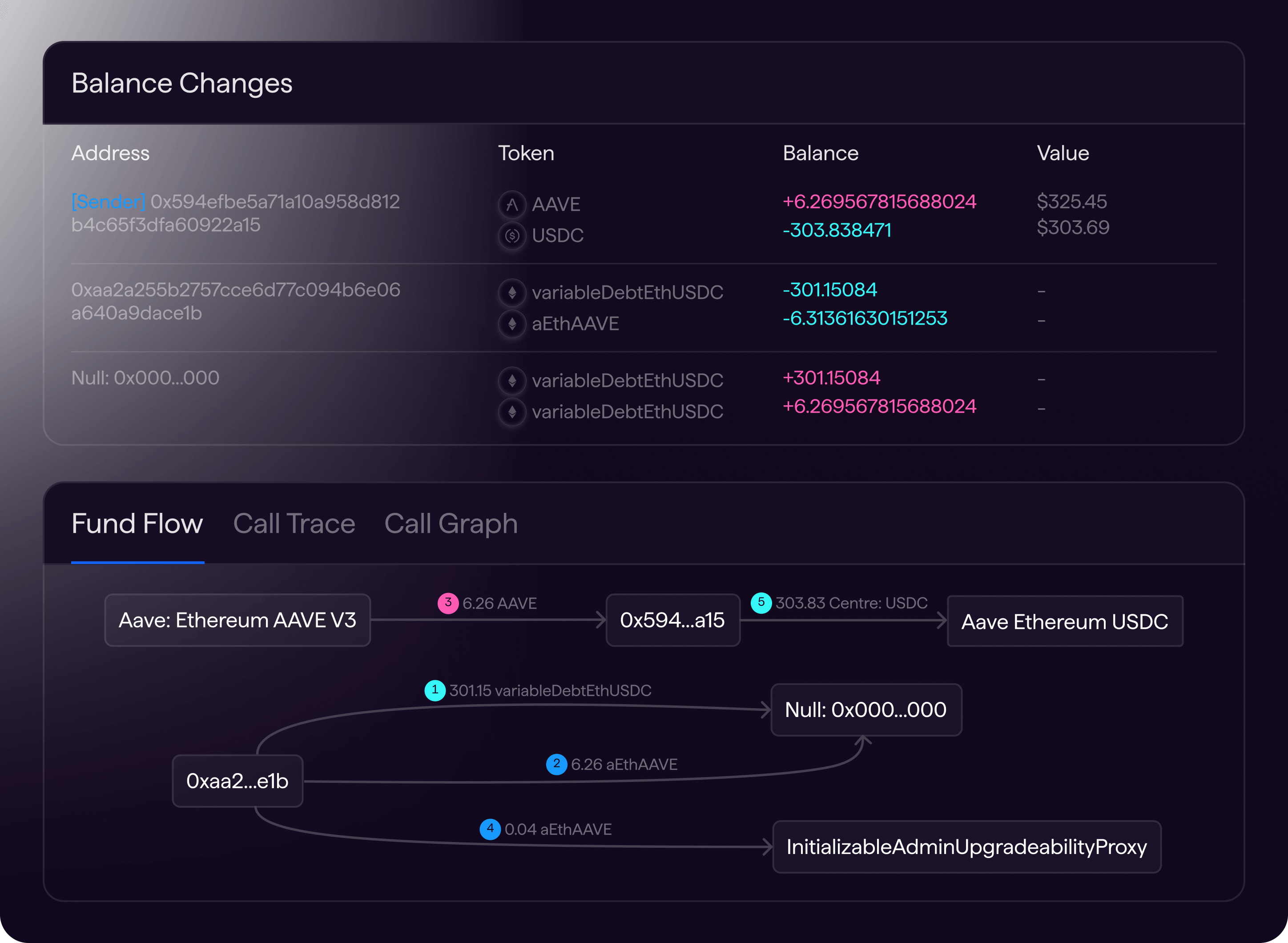Click the step 5 cyan flow badge
The height and width of the screenshot is (943, 1288).
pos(761,603)
